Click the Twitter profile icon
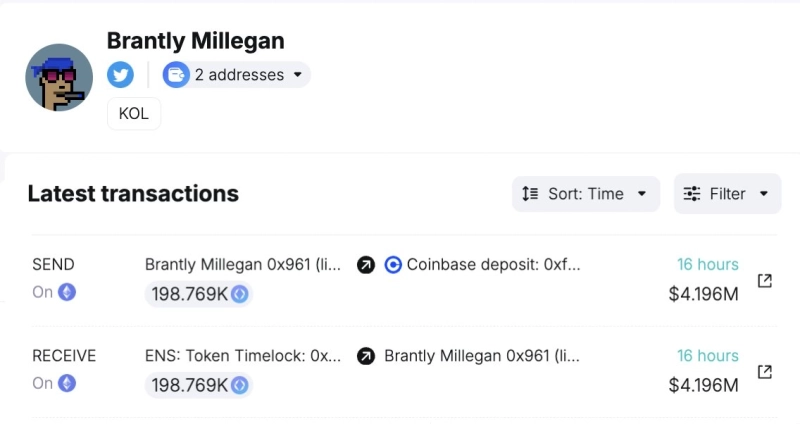This screenshot has width=800, height=424. click(x=121, y=75)
